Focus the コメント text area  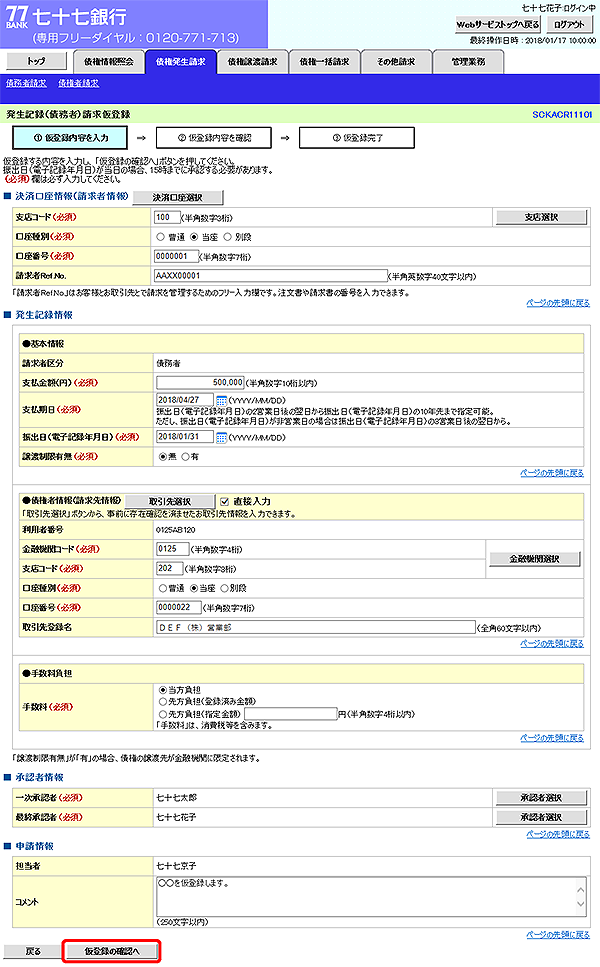371,897
